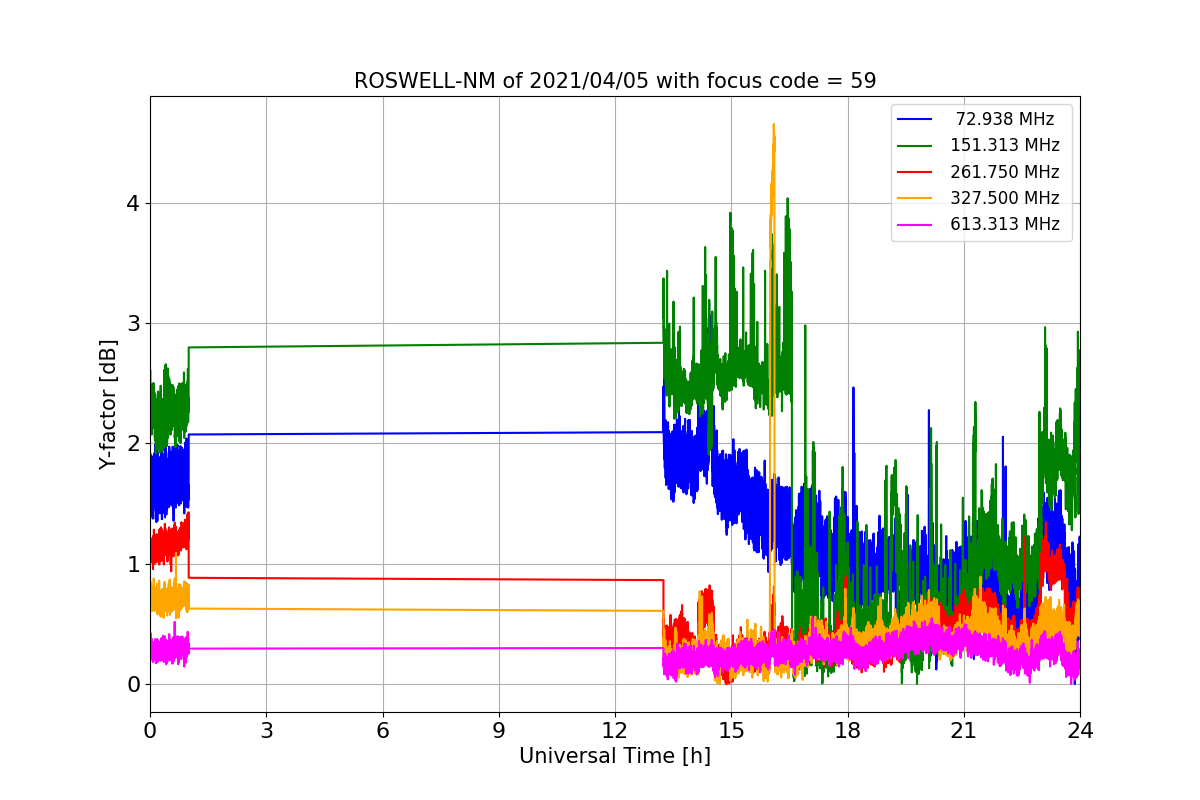This screenshot has height=800, width=1200.
Task: Select the 151.313 MHz legend label
Action: tap(1005, 145)
